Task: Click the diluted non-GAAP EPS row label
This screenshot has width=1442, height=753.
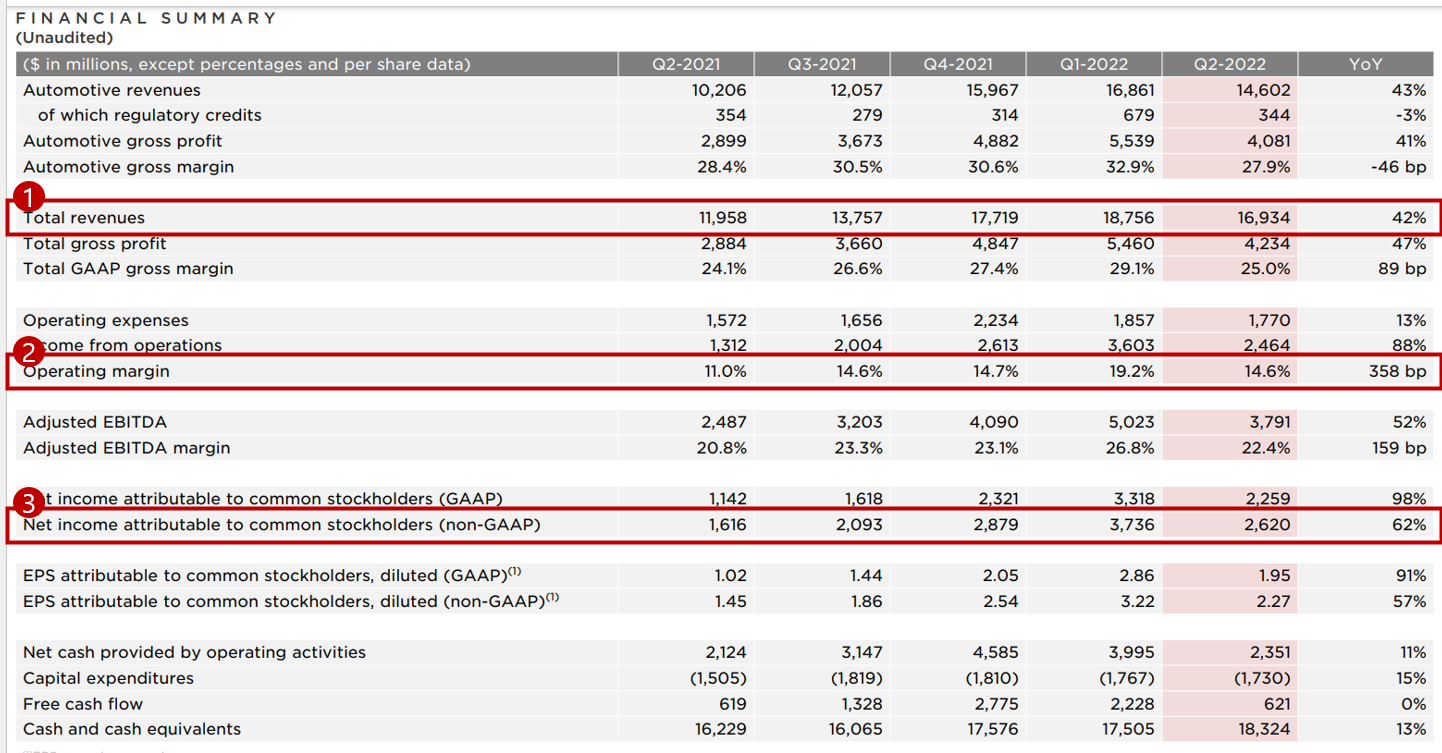Action: click(x=291, y=601)
